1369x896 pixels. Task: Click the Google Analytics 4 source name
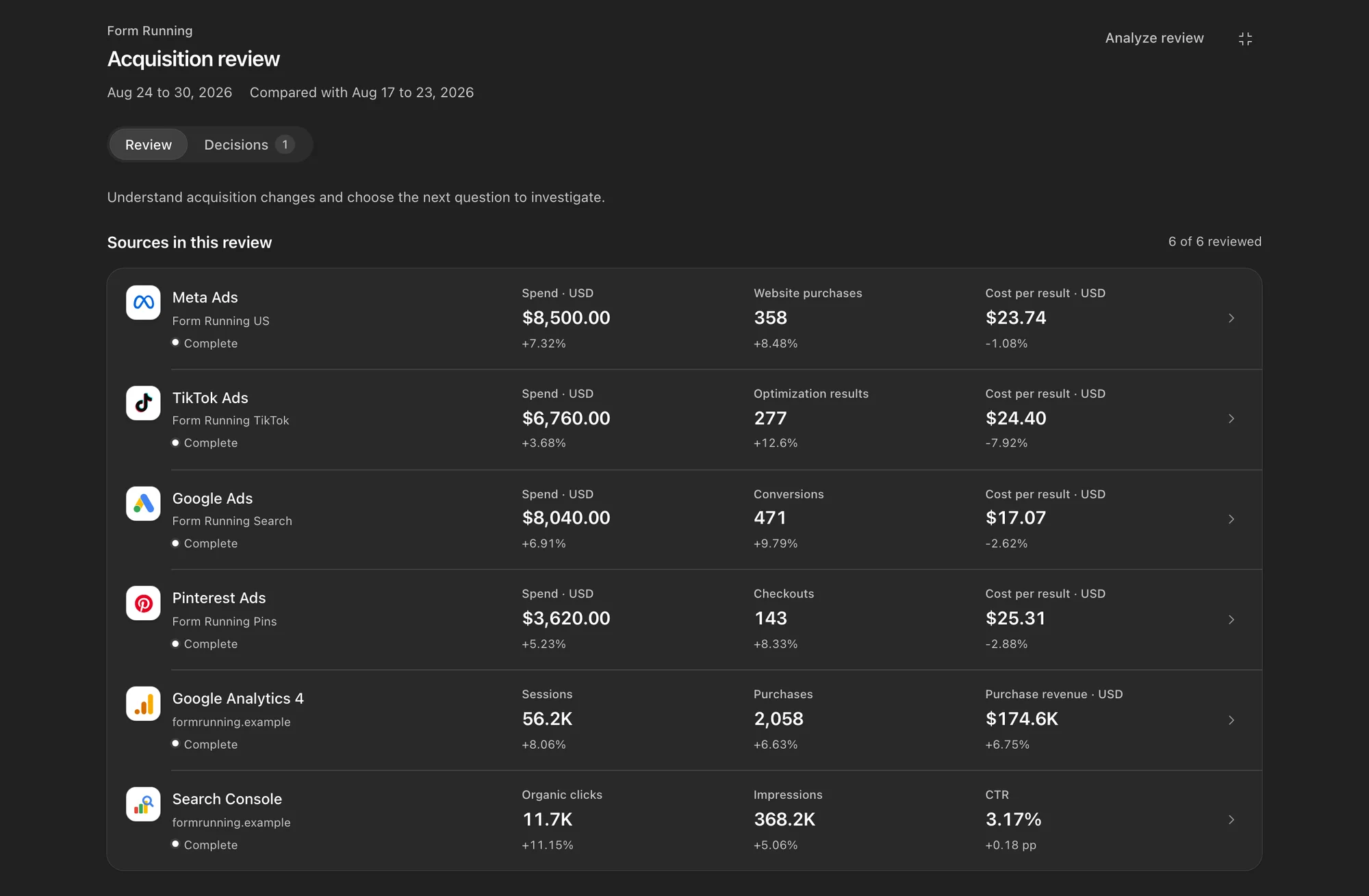pos(238,699)
